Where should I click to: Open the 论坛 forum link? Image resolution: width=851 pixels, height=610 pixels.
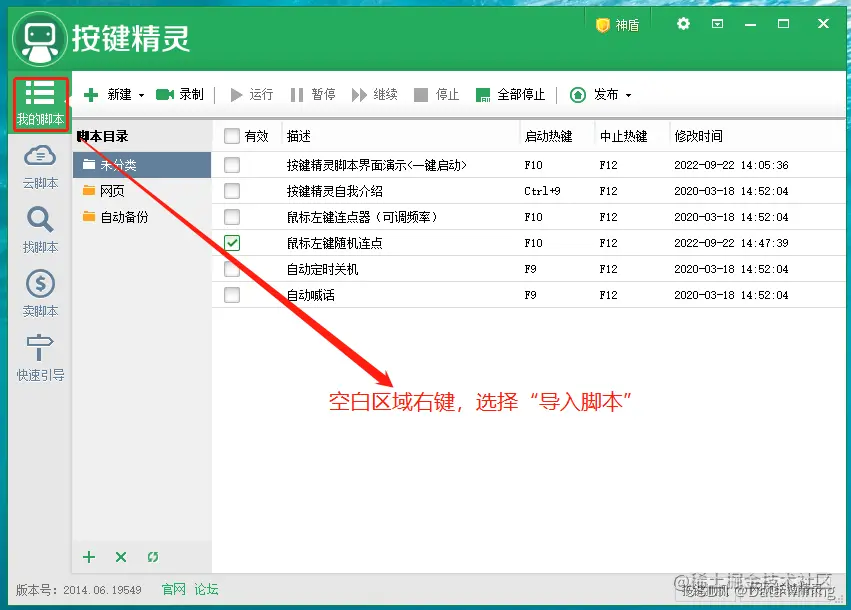pyautogui.click(x=206, y=589)
